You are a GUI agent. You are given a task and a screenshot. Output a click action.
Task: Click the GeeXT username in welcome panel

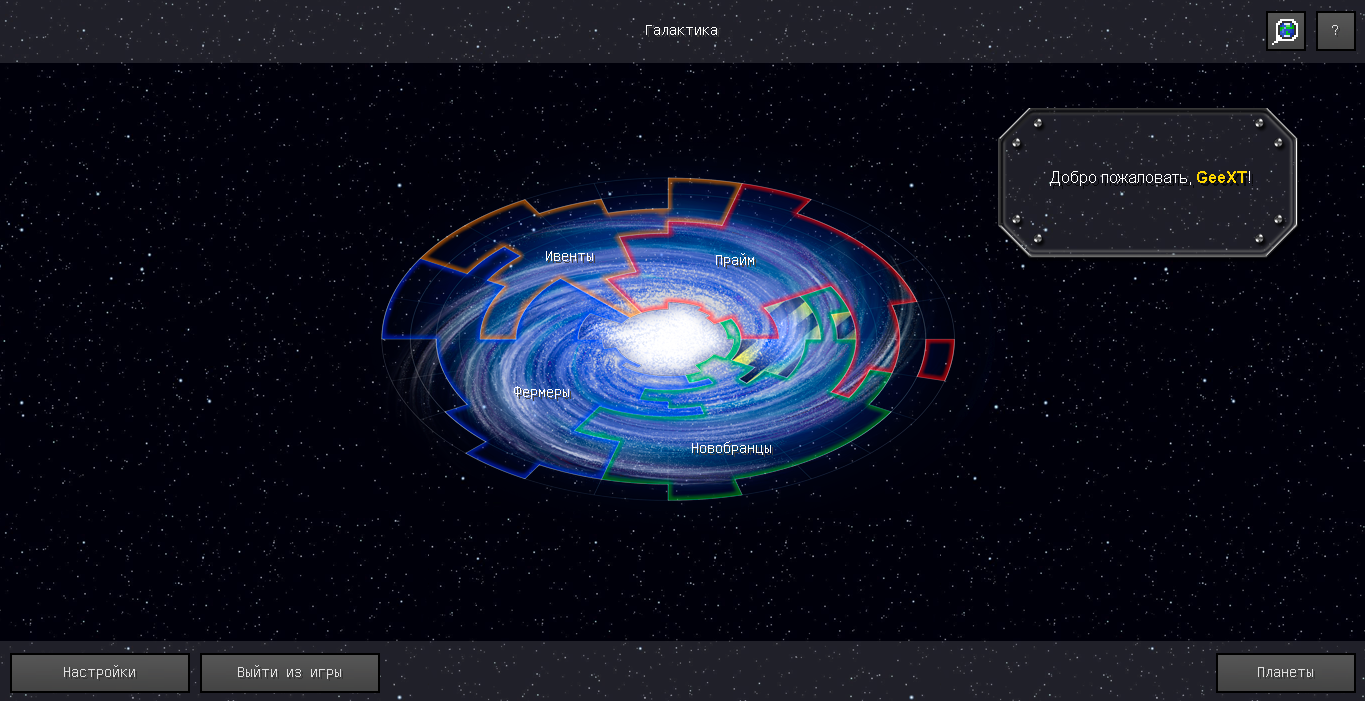[x=1221, y=177]
